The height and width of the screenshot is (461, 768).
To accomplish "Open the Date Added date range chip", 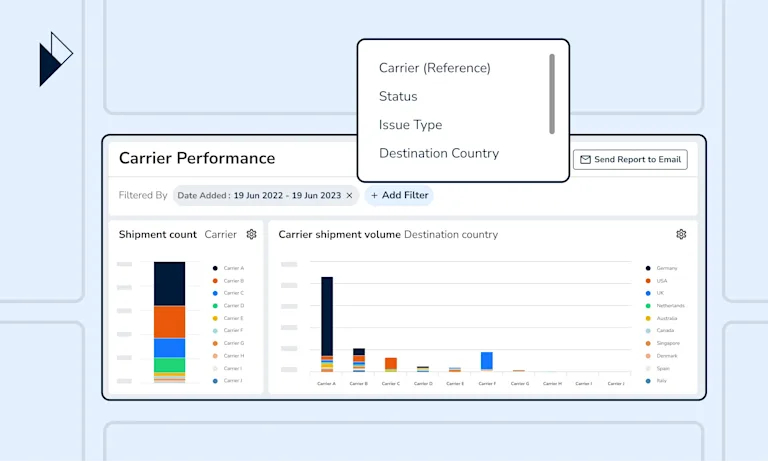I will pyautogui.click(x=265, y=195).
